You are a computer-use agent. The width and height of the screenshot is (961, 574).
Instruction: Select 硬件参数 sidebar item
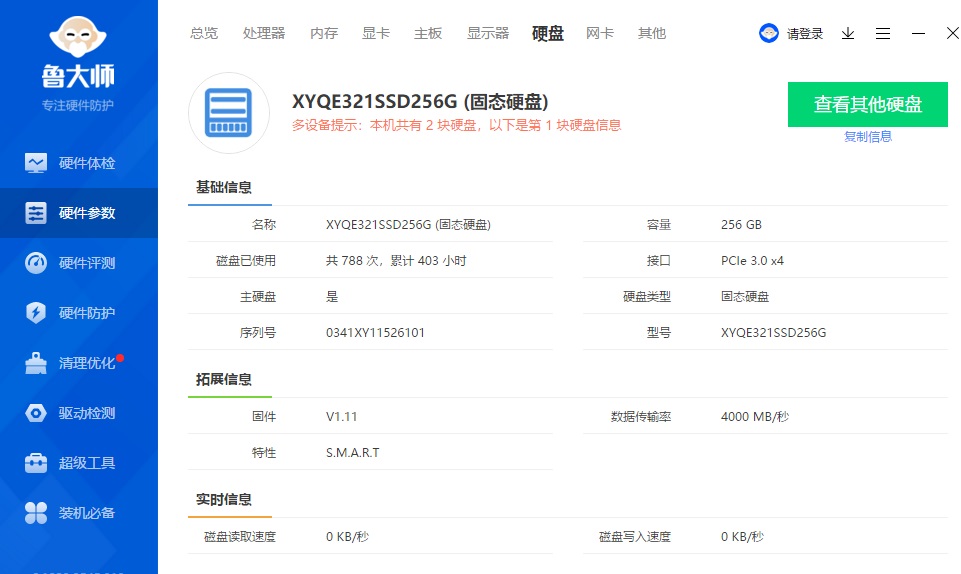[78, 213]
